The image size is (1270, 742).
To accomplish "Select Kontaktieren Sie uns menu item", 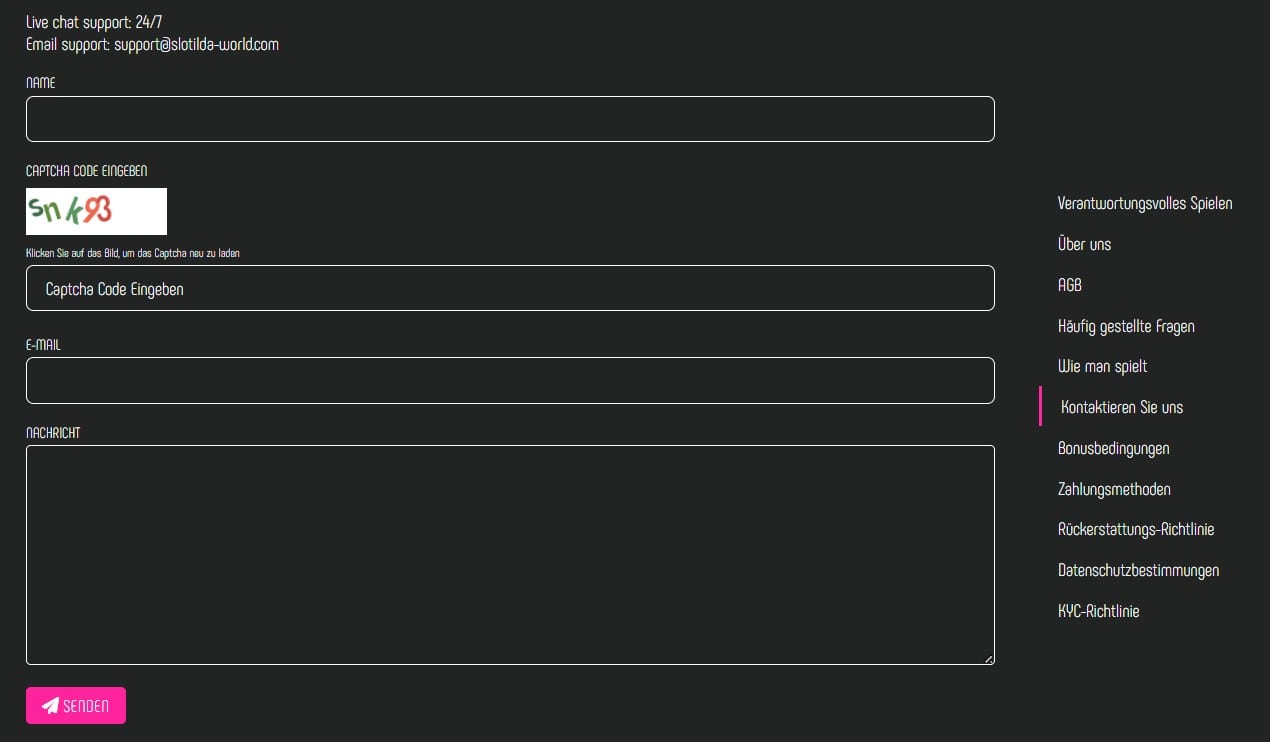I will pyautogui.click(x=1122, y=407).
